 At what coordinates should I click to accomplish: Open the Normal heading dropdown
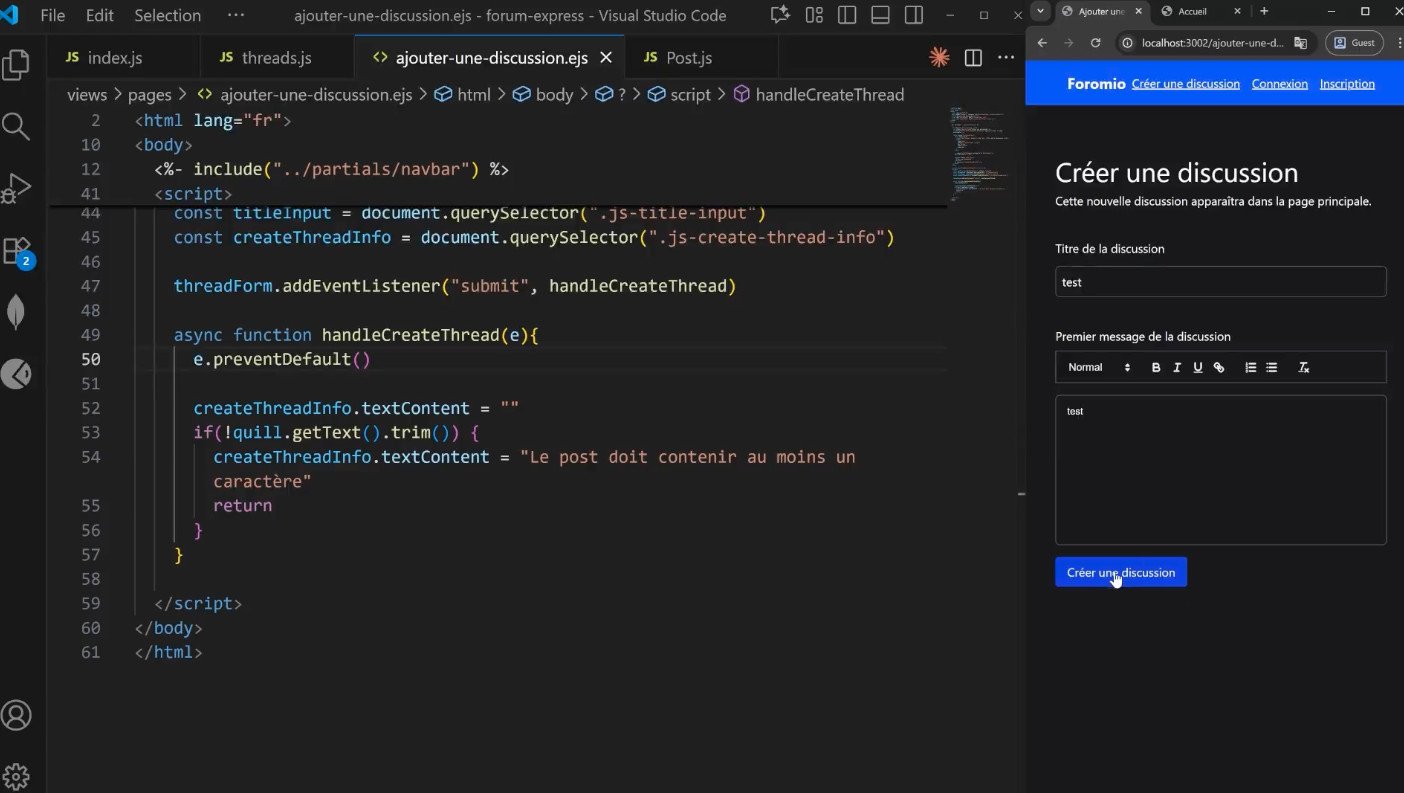coord(1098,368)
